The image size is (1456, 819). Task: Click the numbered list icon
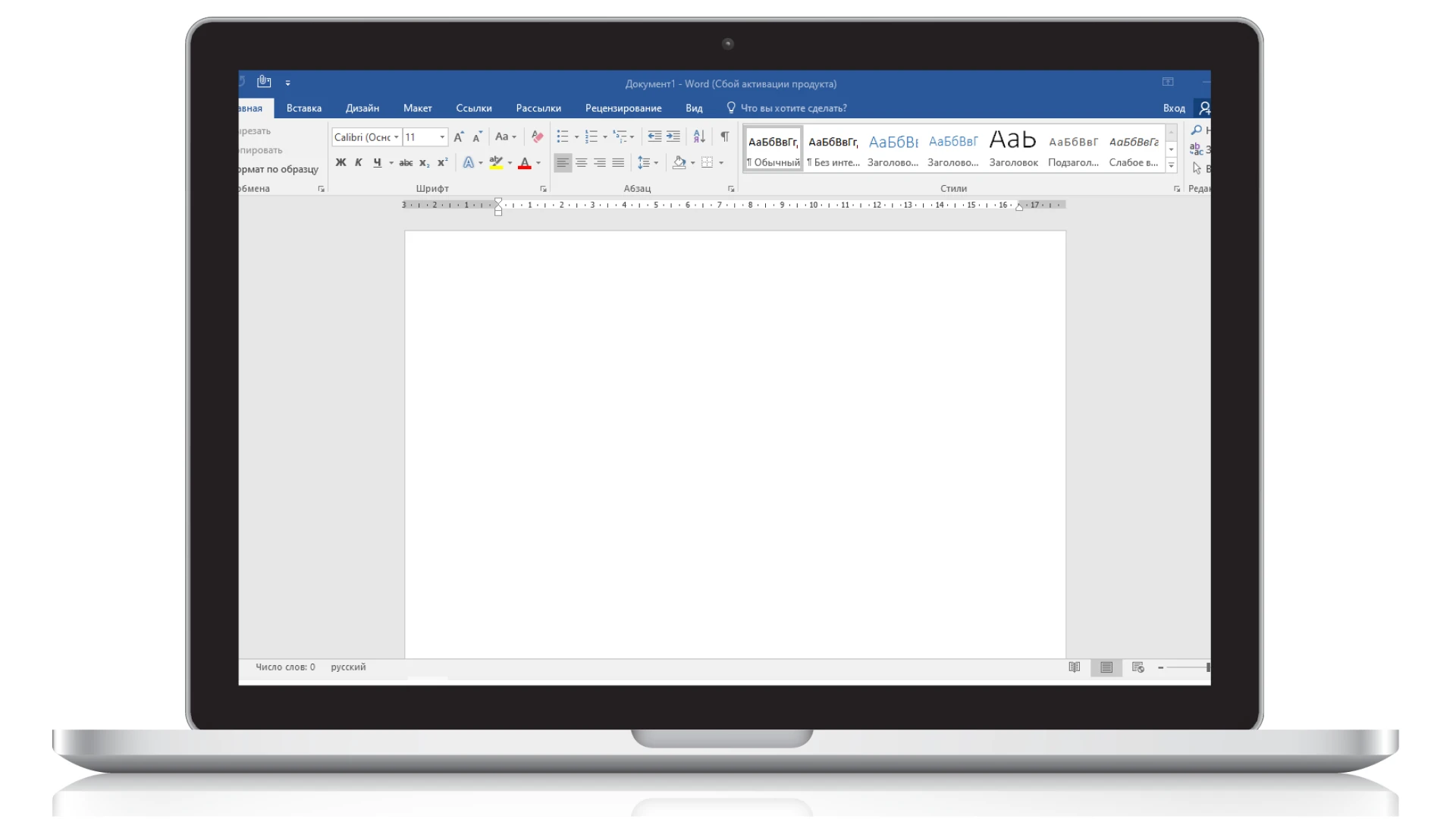pos(591,136)
